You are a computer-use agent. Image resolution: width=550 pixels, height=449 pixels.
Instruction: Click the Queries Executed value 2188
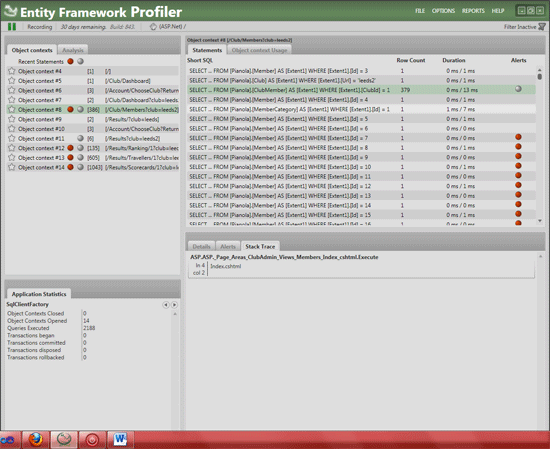[x=89, y=328]
